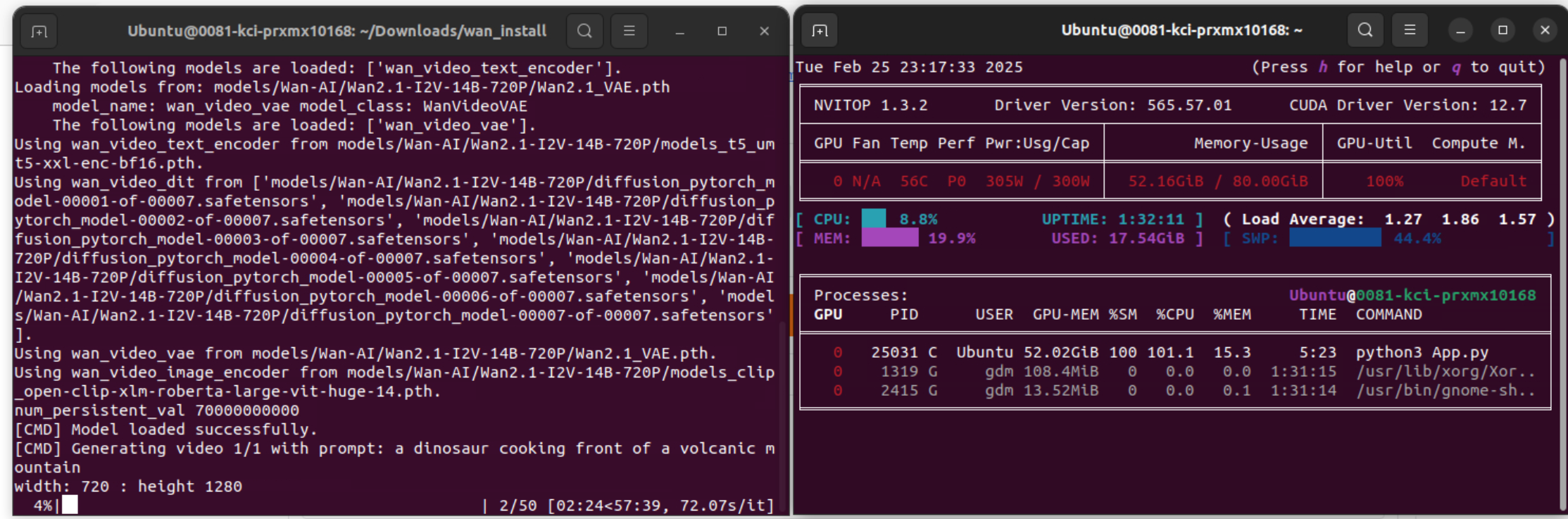Click the 'USED: 17.54GiB' memory readout

click(1118, 238)
